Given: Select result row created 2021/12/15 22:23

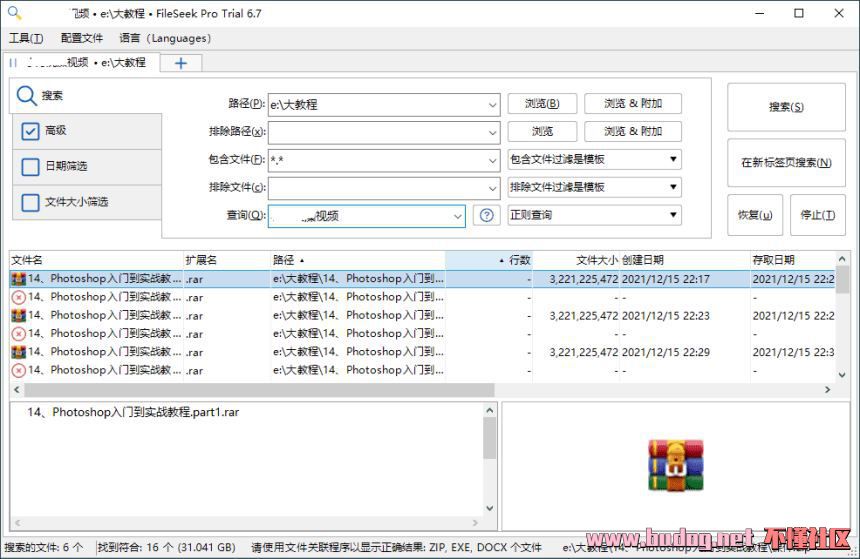Looking at the screenshot, I should (423, 315).
